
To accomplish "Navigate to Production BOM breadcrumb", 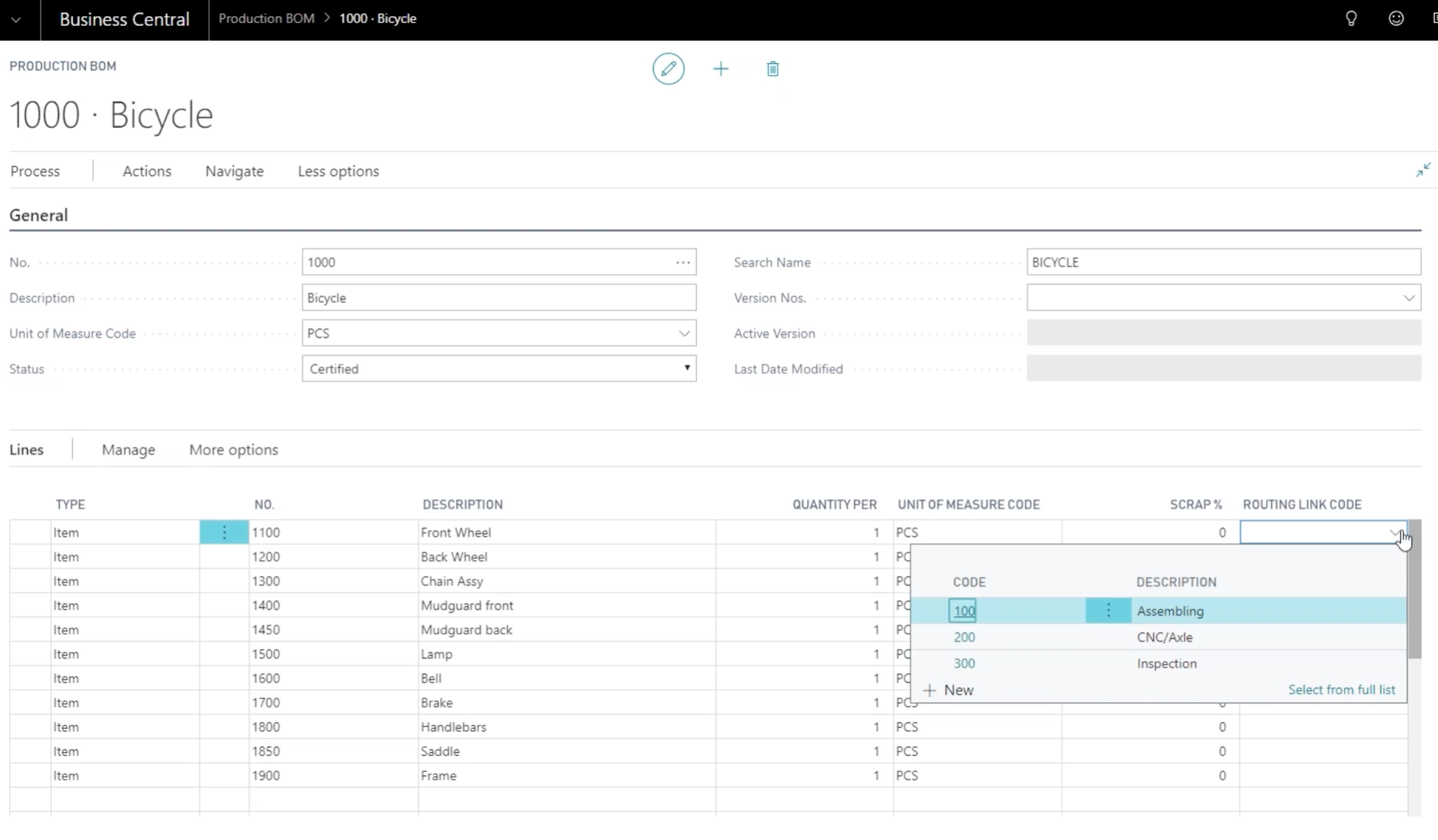I will coord(266,19).
